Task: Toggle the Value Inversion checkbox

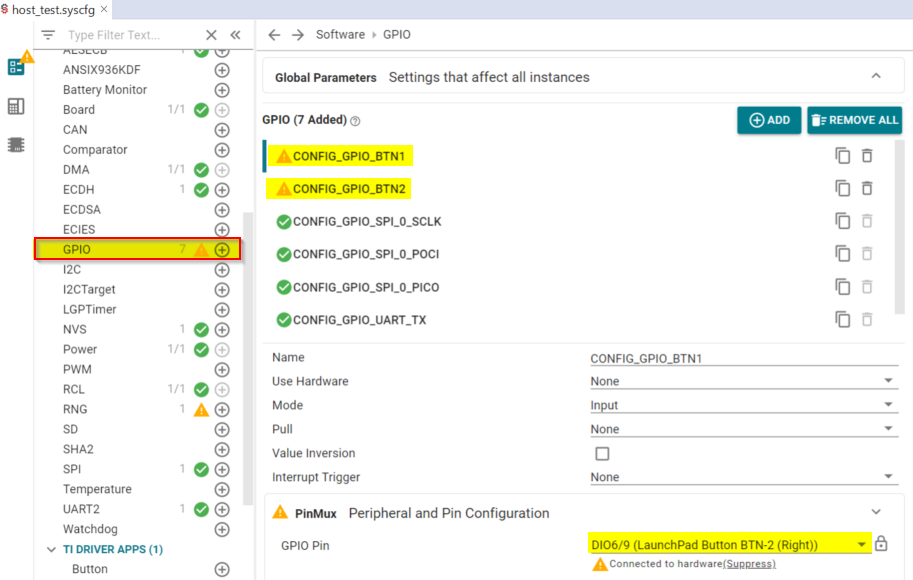Action: pos(602,454)
